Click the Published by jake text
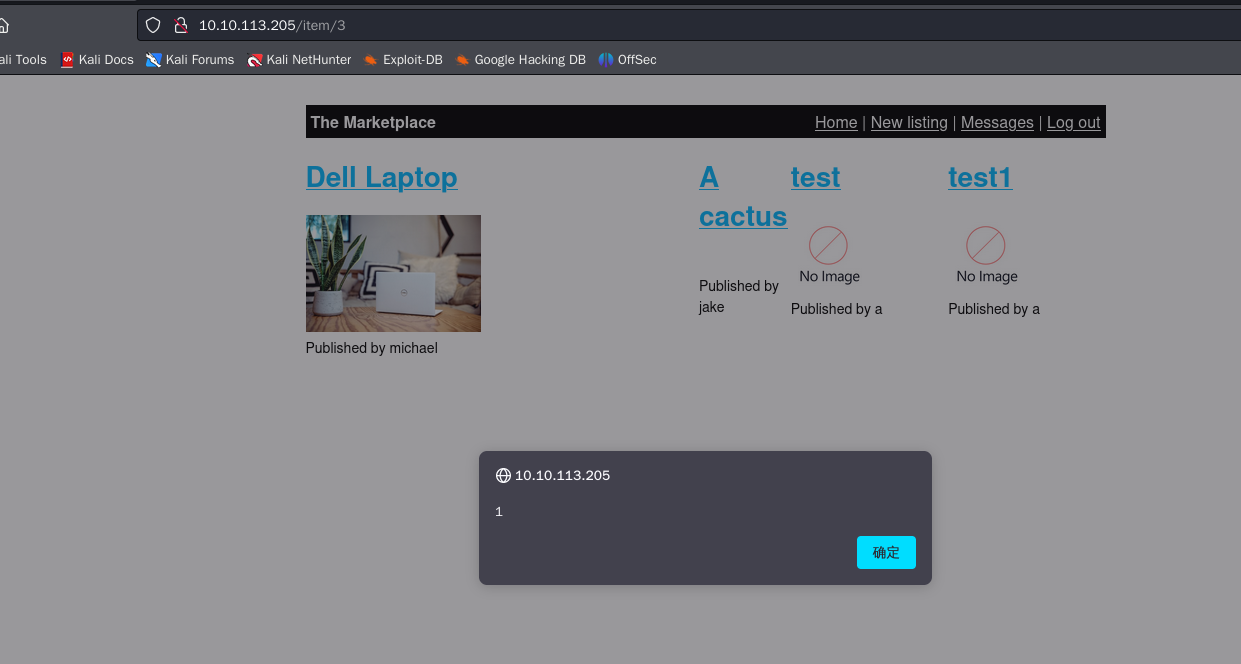The image size is (1241, 664). pos(739,296)
